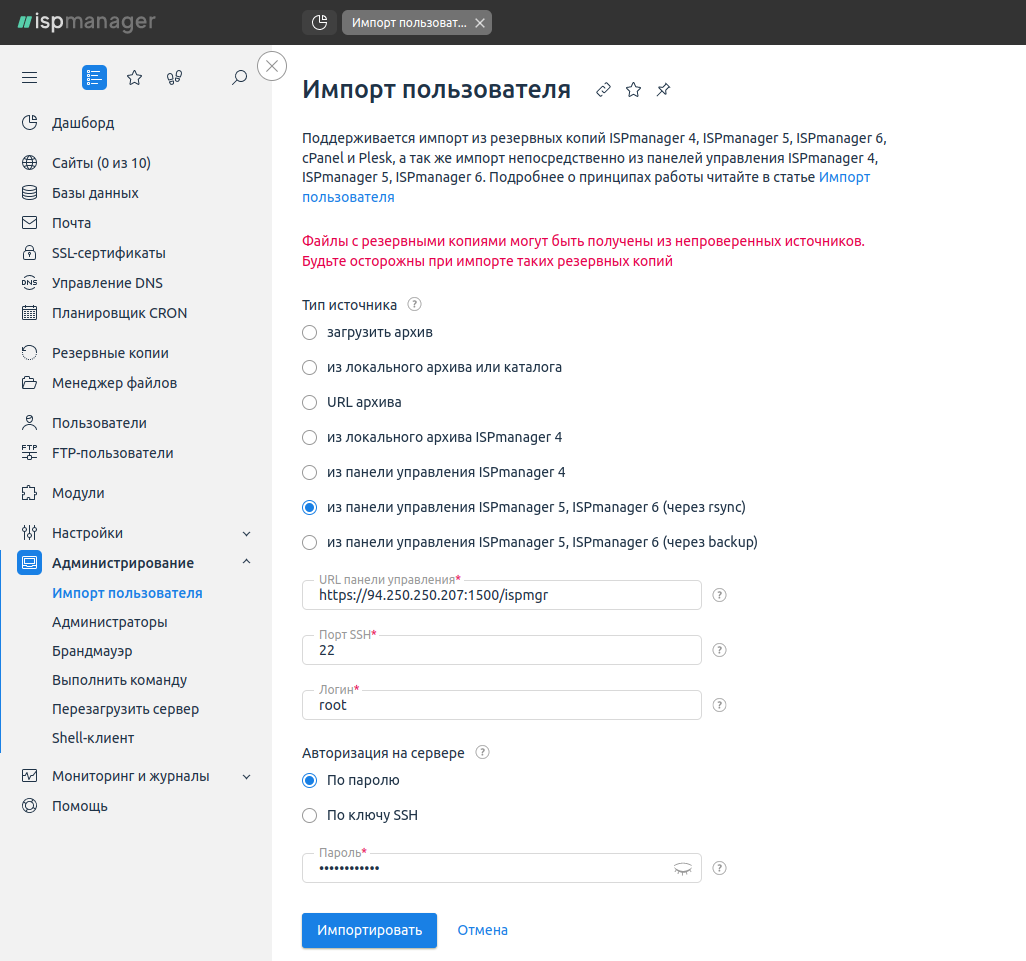Click the Отмена link

coord(482,930)
